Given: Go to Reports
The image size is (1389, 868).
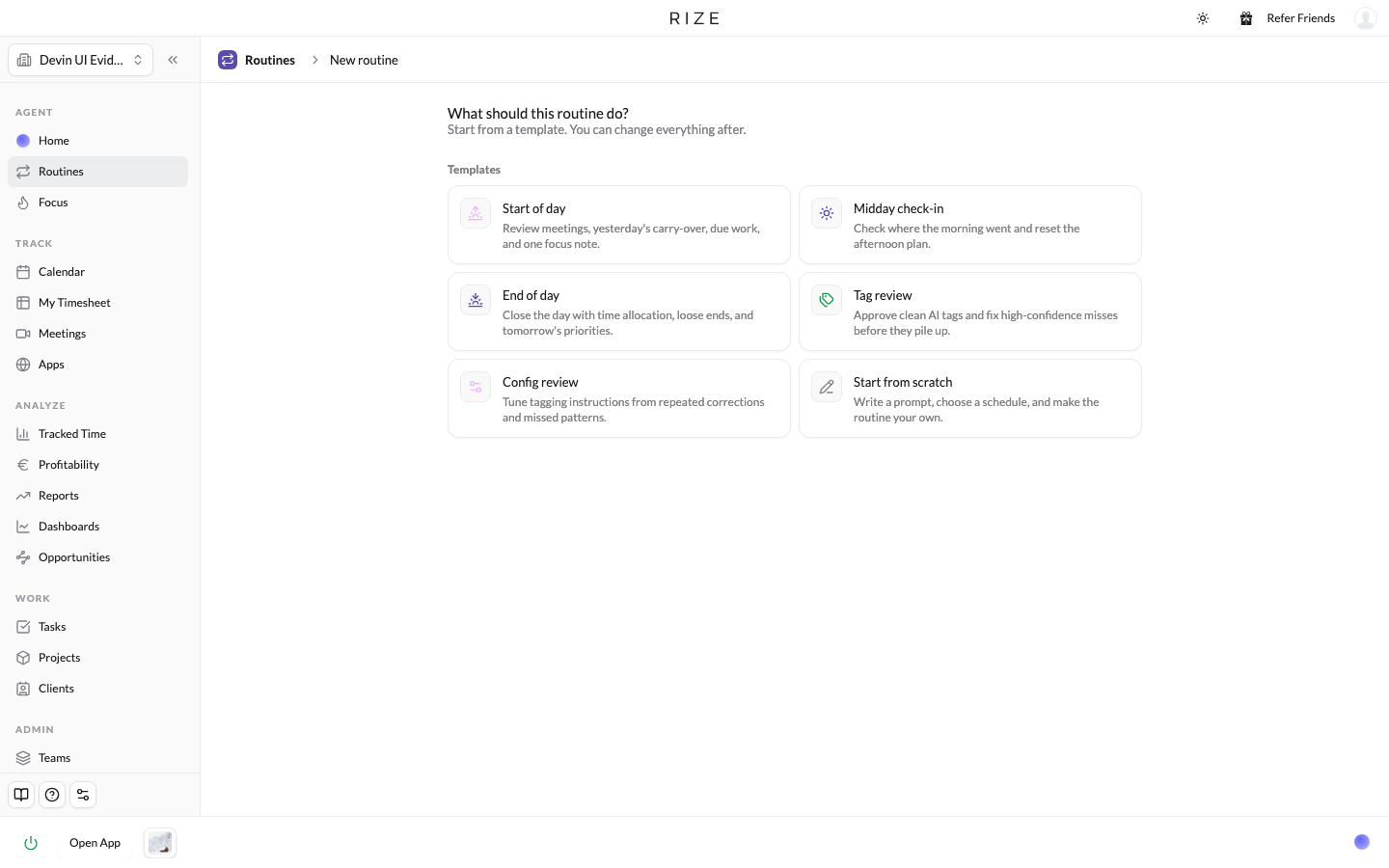Looking at the screenshot, I should click(98, 496).
